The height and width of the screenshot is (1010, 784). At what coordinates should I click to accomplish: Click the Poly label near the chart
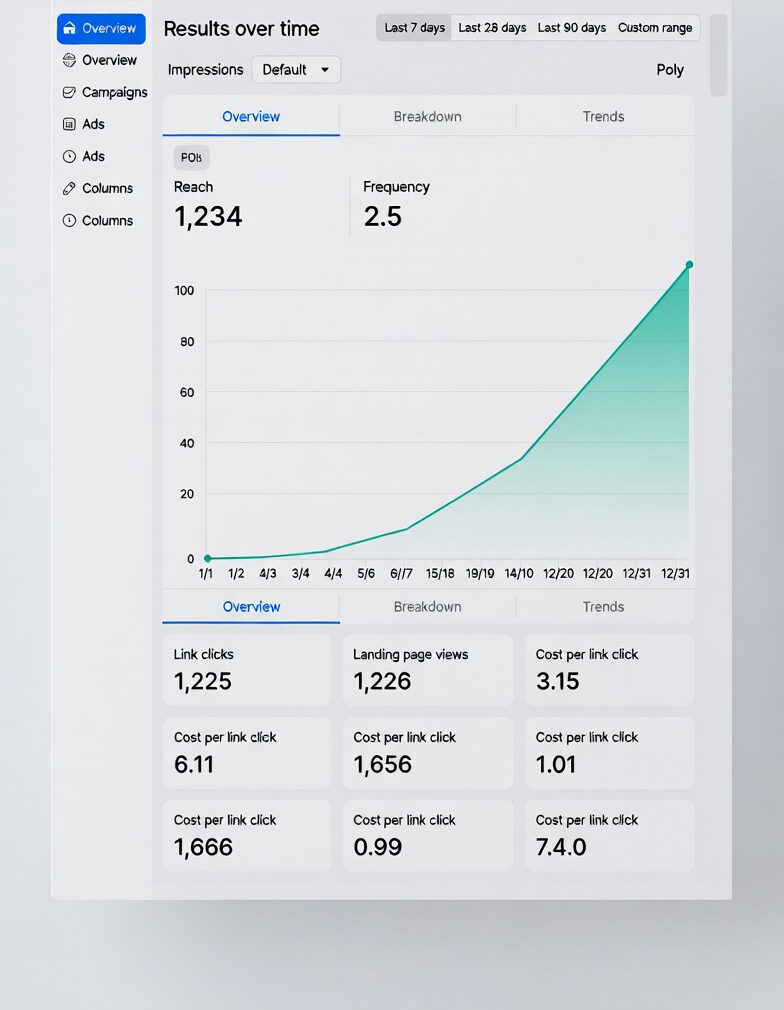click(x=670, y=70)
